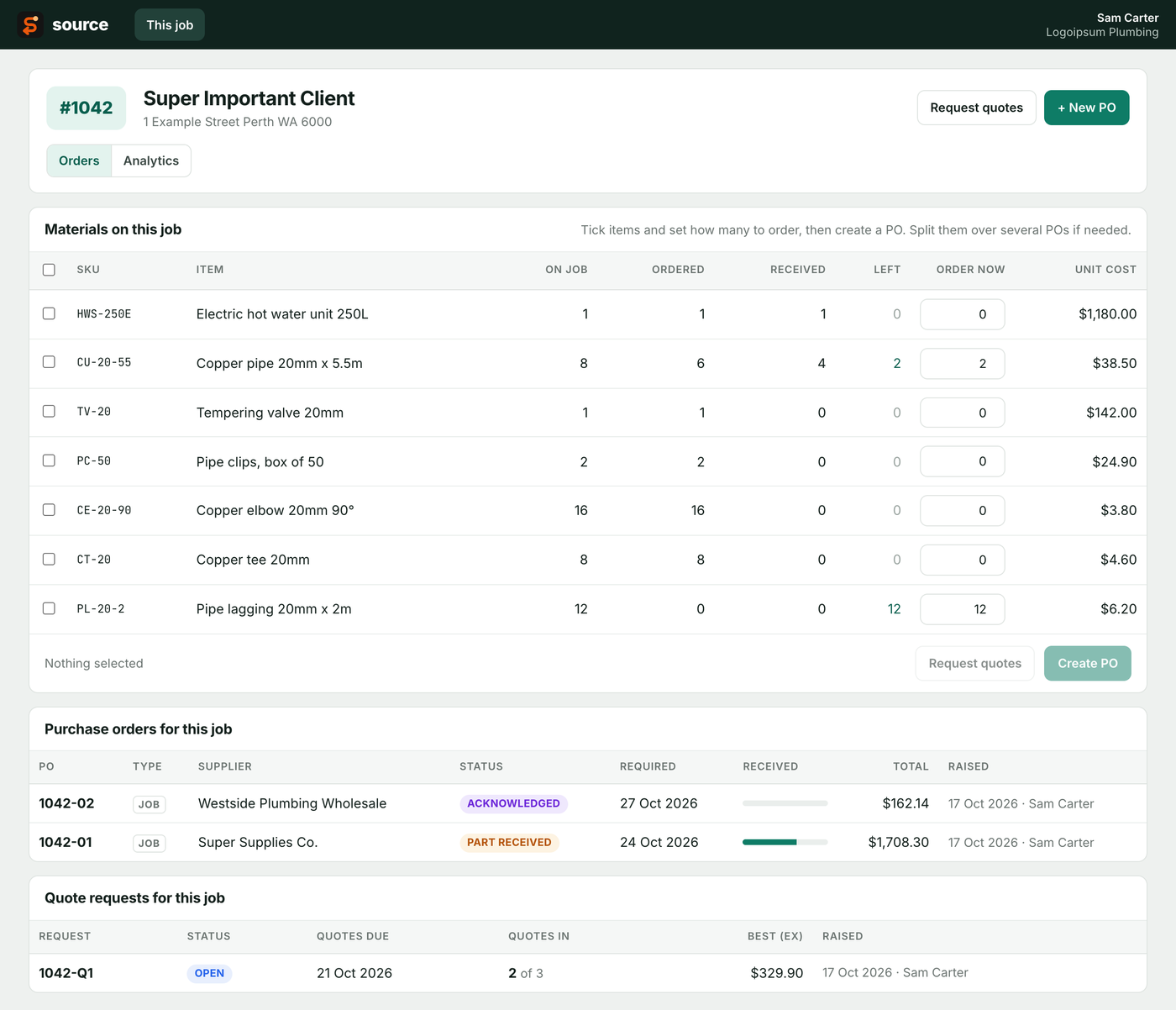
Task: Check the Tempering valve 20mm row
Action: [49, 412]
